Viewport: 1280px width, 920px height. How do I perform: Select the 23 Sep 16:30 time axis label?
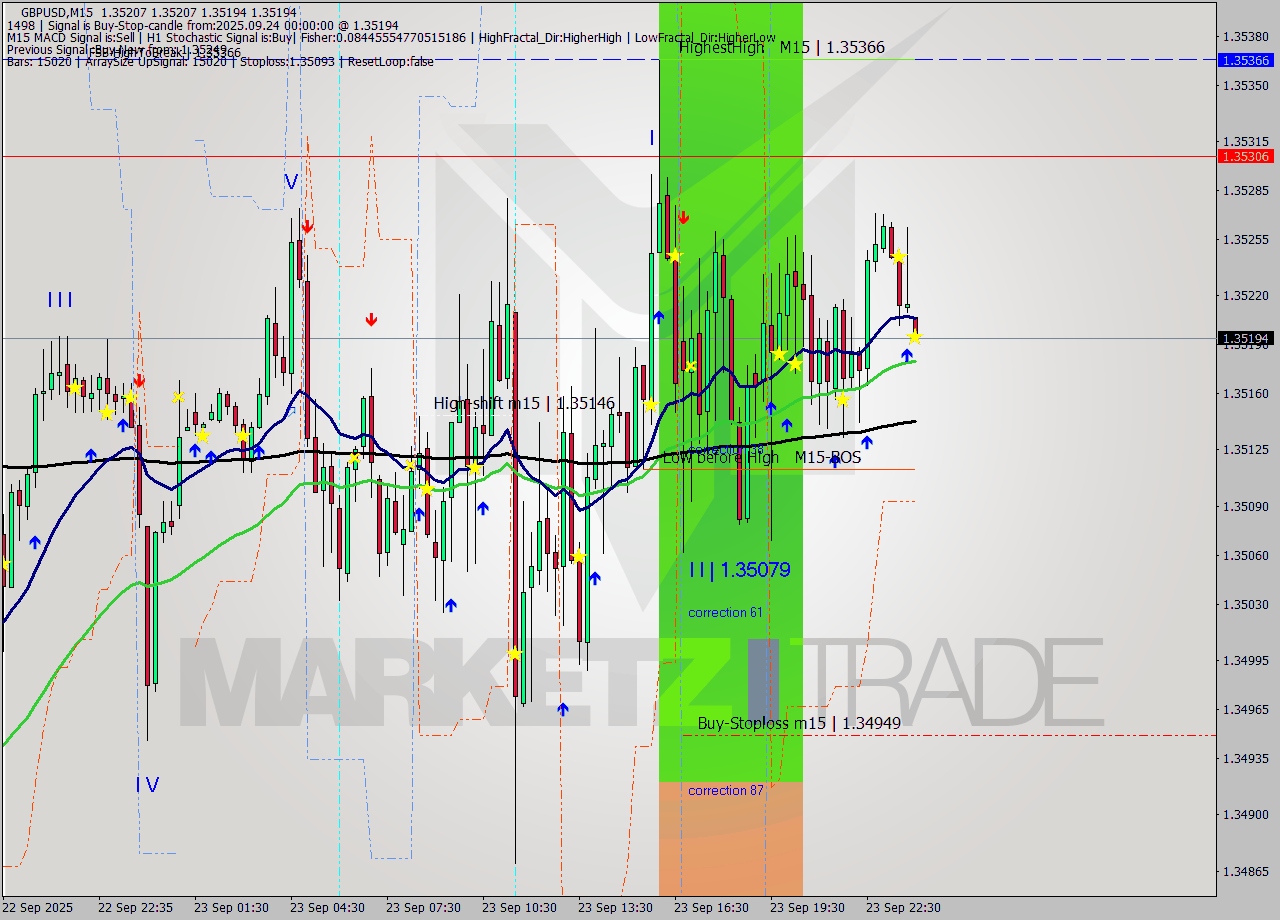point(711,908)
